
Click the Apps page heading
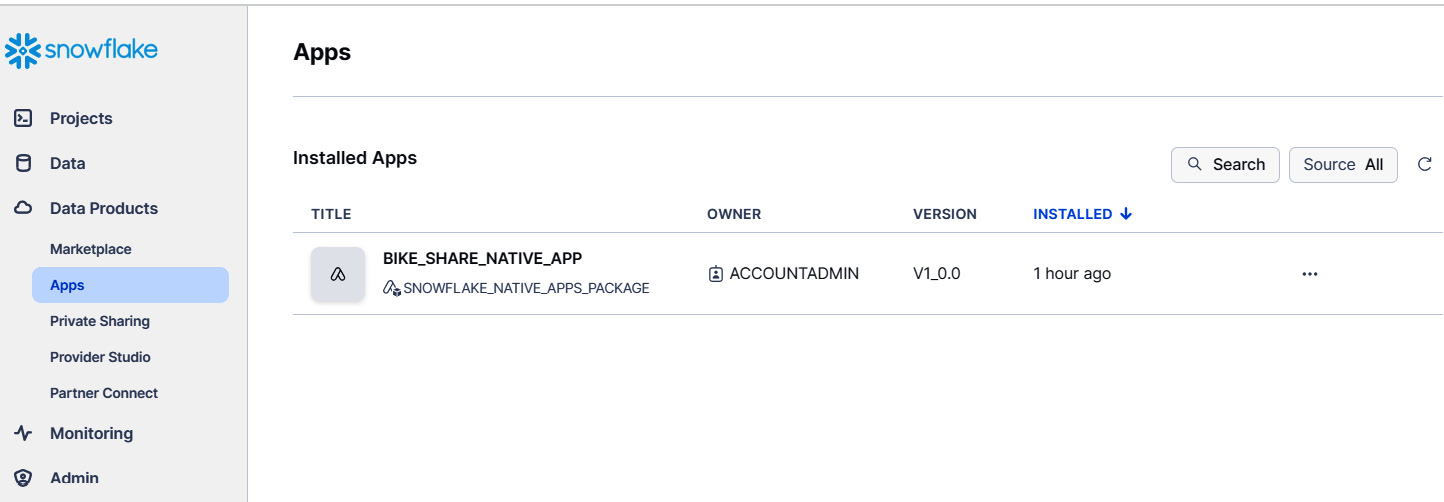point(322,52)
